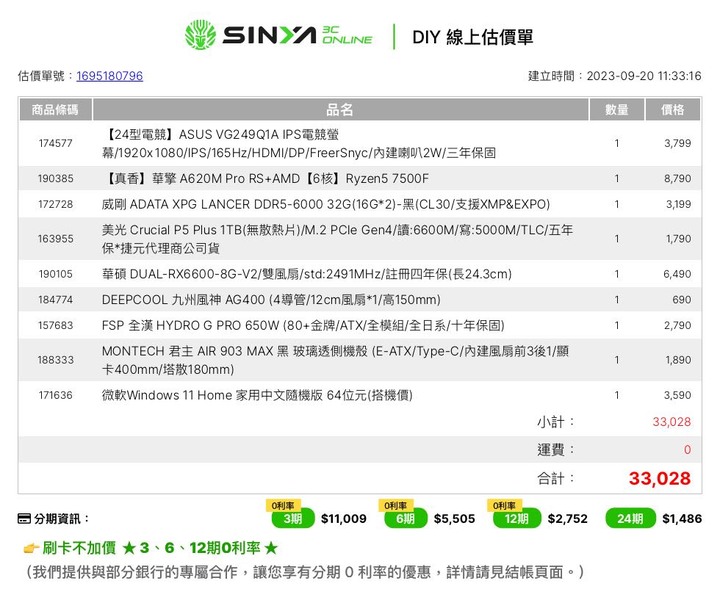Click product code 184774
Viewport: 720px width, 600px height.
point(56,300)
